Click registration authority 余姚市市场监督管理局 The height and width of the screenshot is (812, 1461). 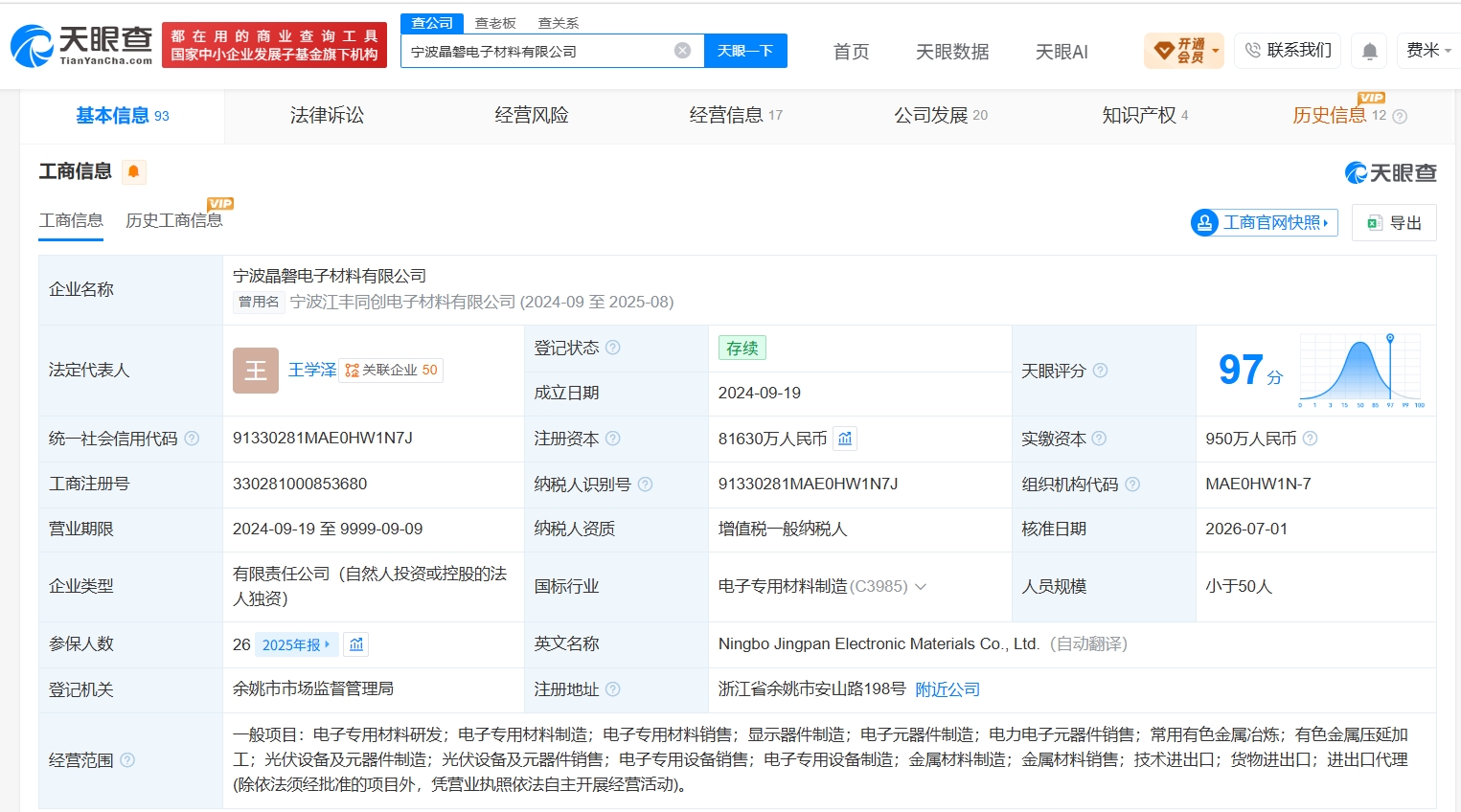313,689
